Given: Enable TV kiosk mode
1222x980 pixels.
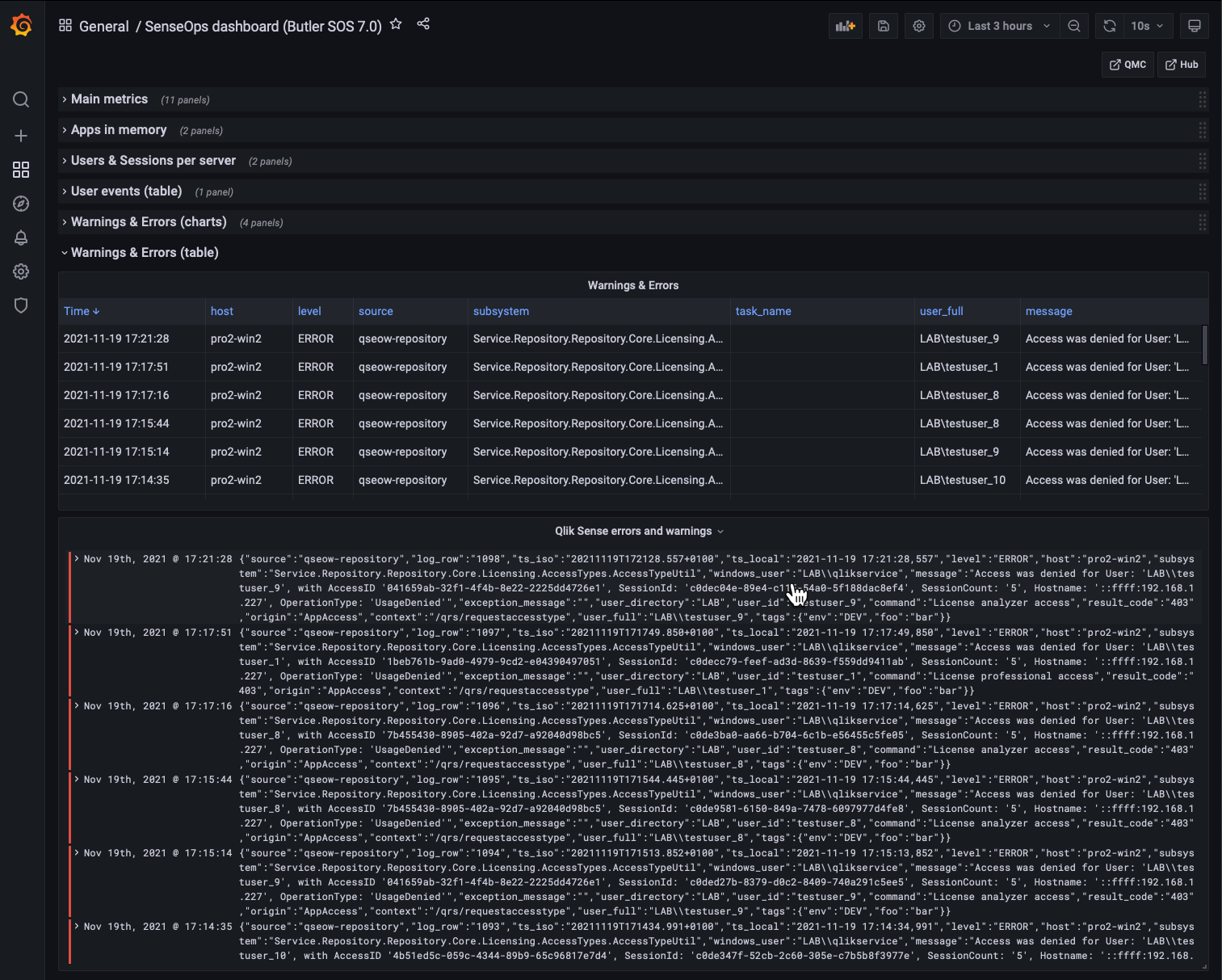Looking at the screenshot, I should [1194, 25].
